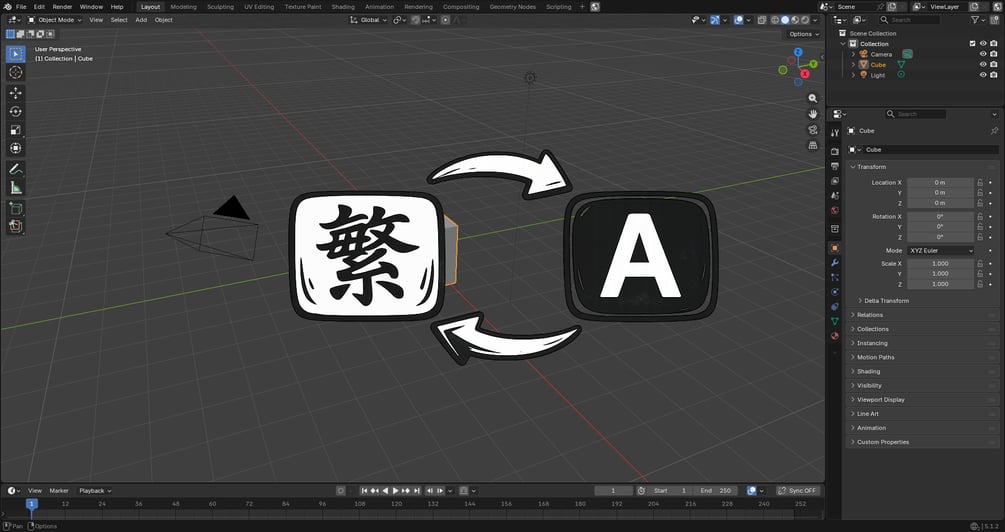
Task: Toggle camera view in the viewport
Action: (x=813, y=129)
